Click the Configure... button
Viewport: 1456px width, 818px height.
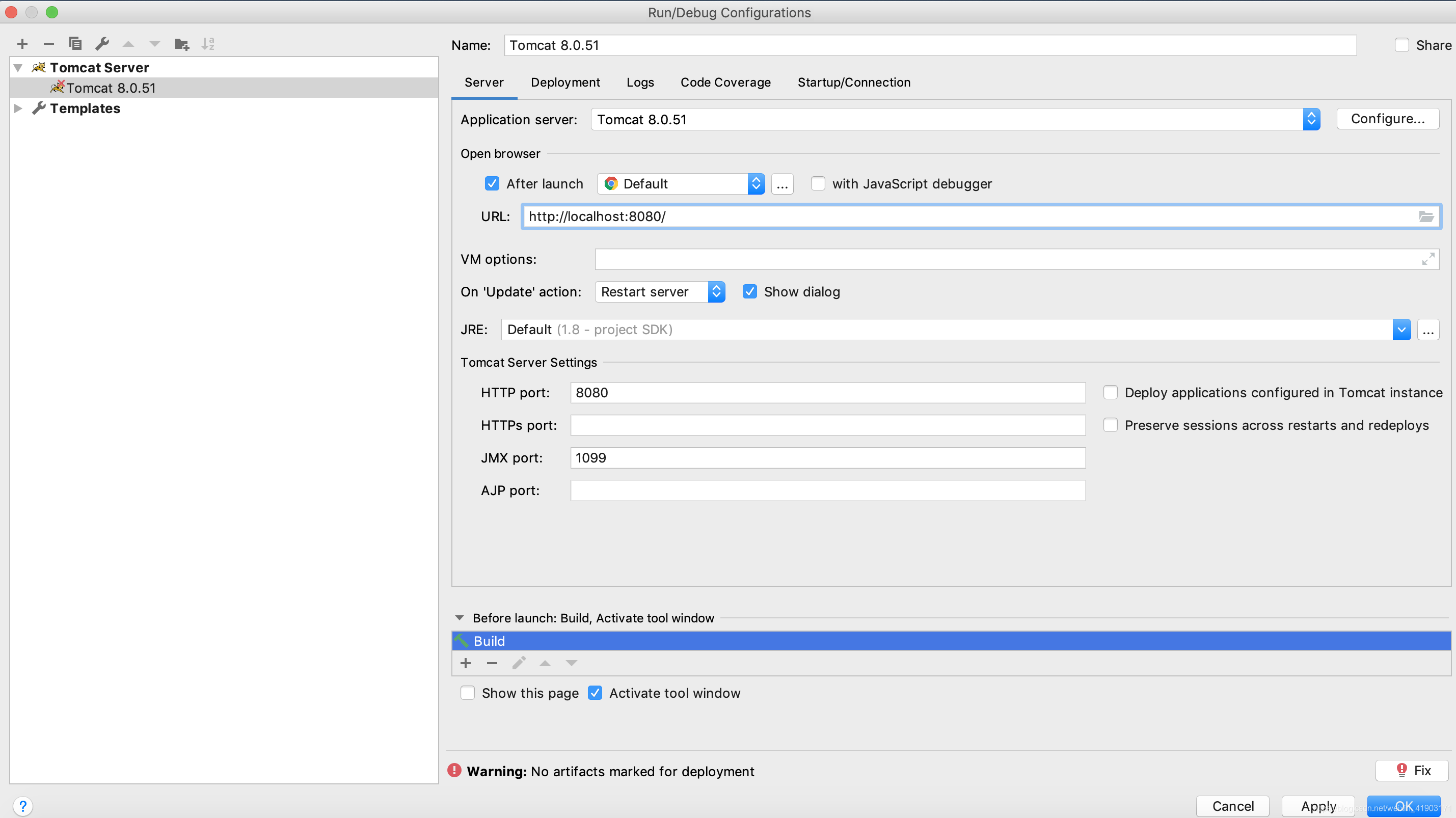pos(1388,119)
